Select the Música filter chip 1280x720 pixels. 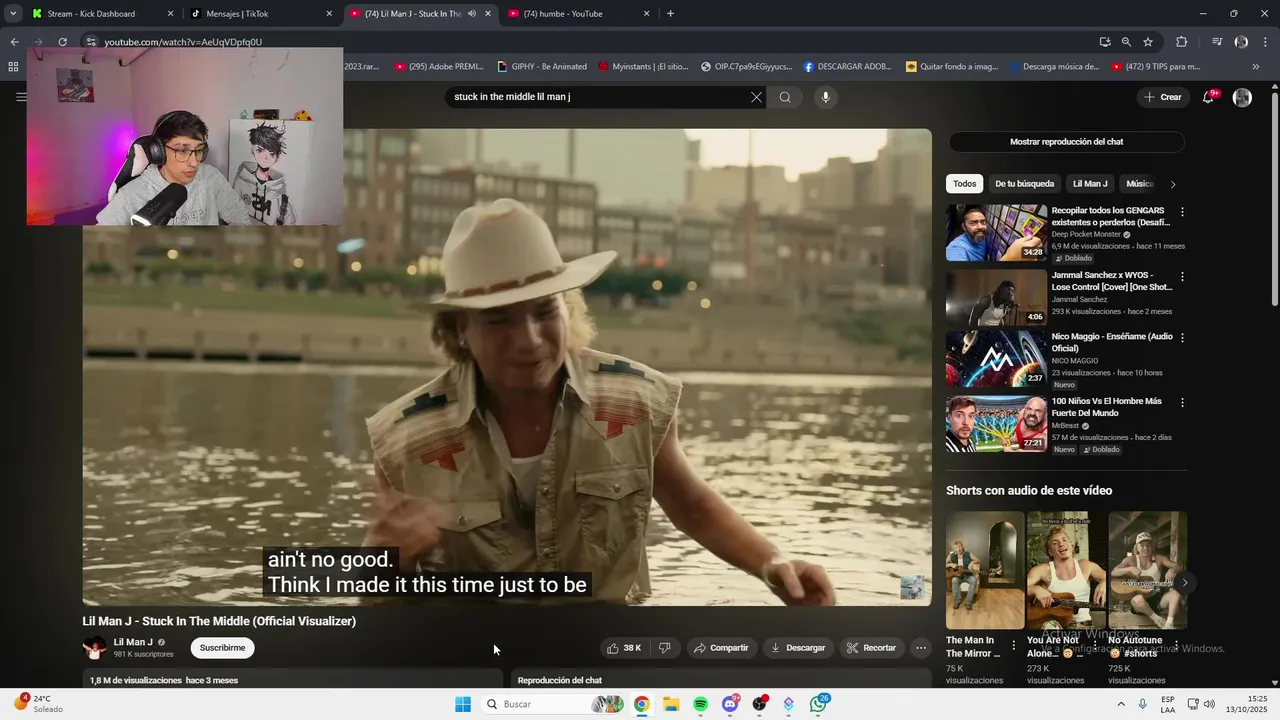tap(1139, 184)
